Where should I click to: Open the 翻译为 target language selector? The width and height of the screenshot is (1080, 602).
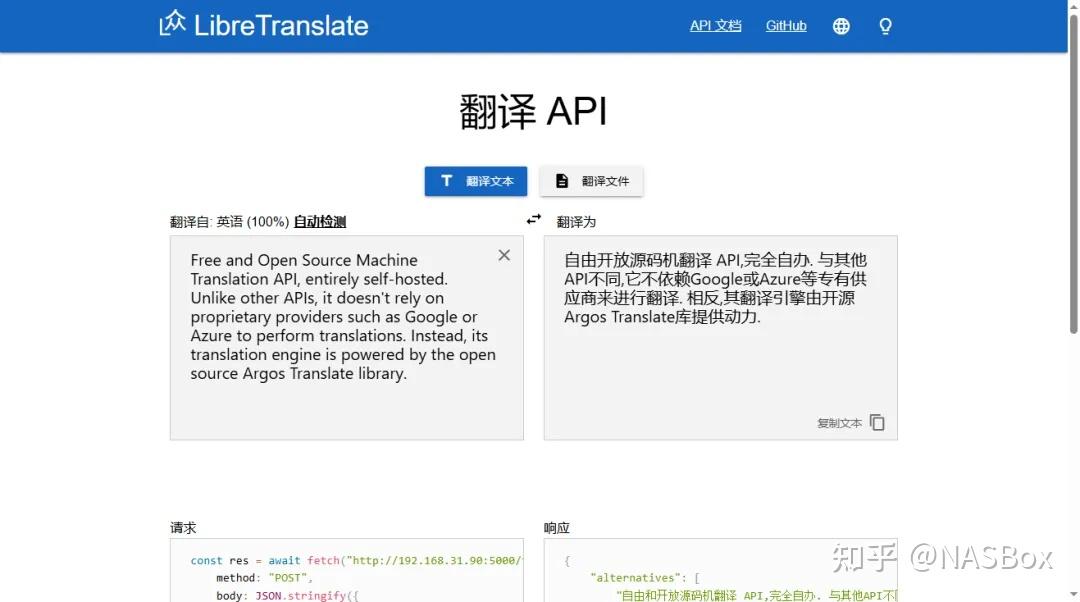[577, 221]
